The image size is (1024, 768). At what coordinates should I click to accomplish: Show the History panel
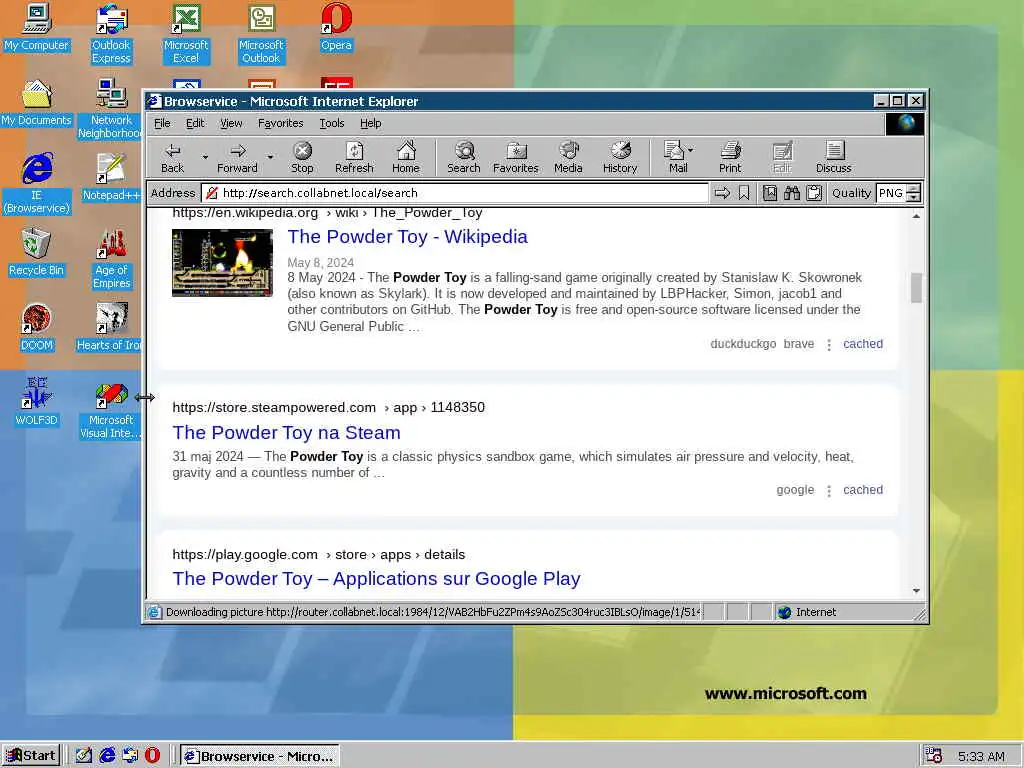[x=620, y=157]
